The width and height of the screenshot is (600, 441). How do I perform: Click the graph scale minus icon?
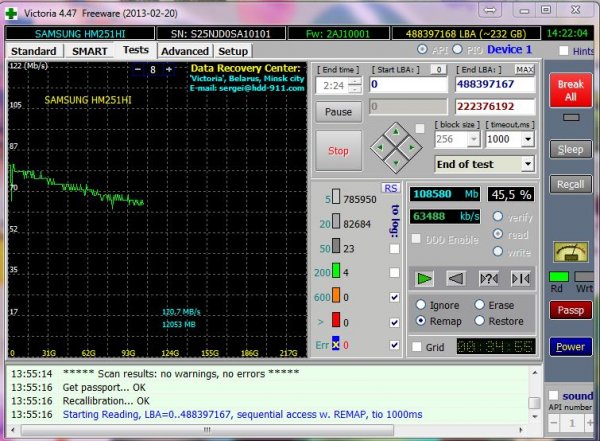(x=139, y=70)
